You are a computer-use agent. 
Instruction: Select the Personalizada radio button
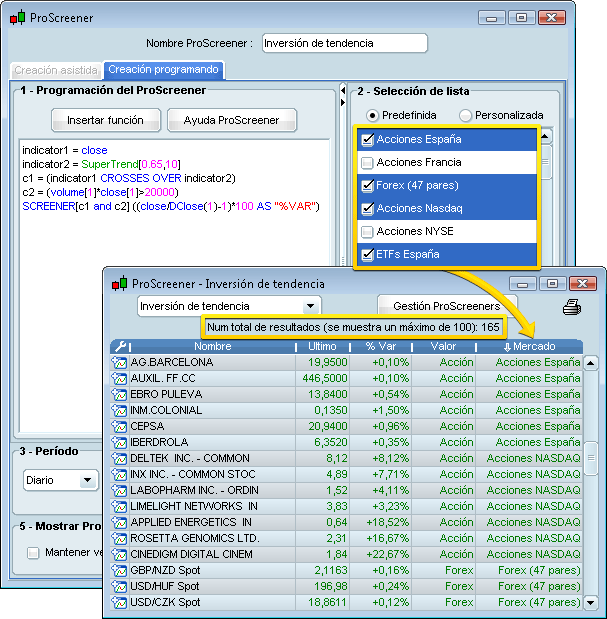click(465, 116)
